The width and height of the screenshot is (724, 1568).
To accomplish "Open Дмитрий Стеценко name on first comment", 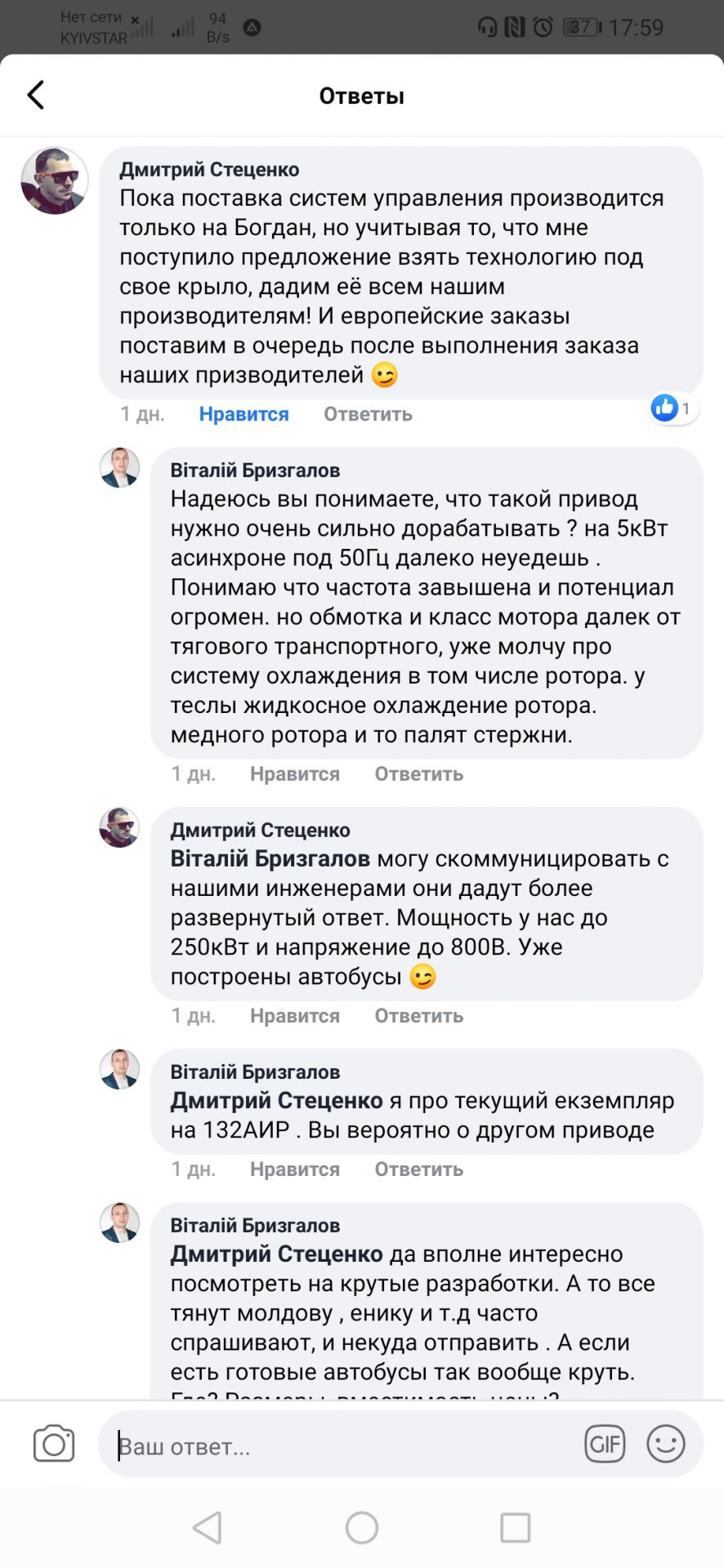I will coord(209,169).
